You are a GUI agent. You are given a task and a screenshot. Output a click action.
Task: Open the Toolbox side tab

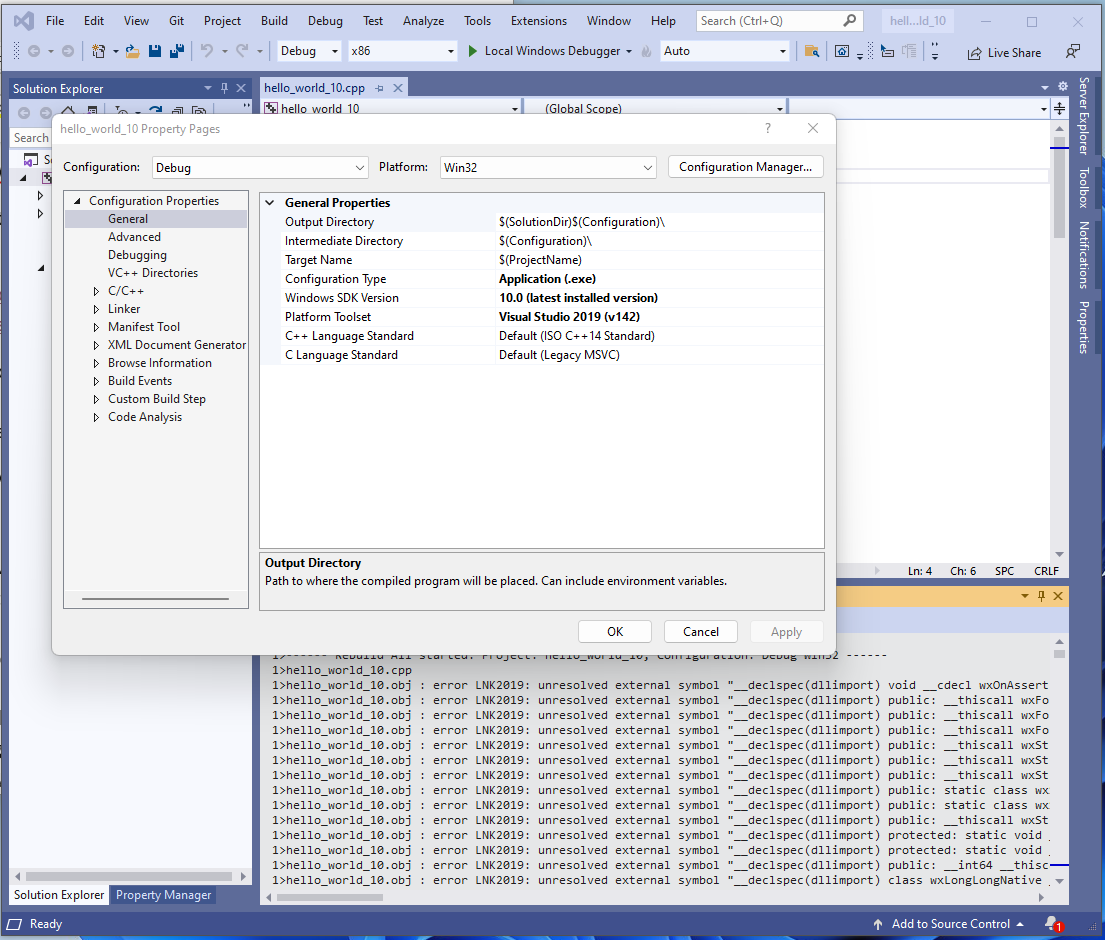point(1084,187)
